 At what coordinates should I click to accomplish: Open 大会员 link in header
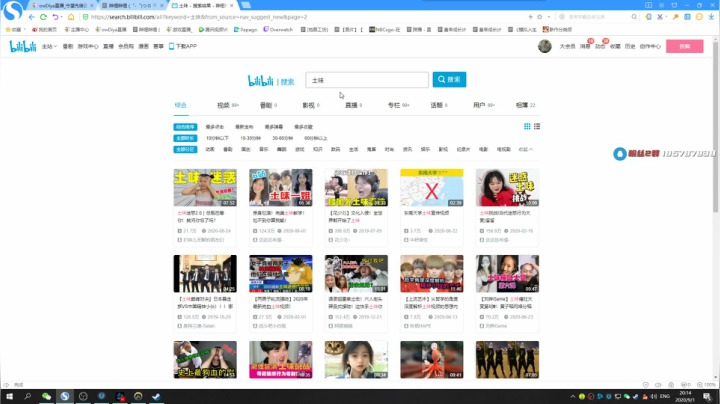click(x=567, y=46)
